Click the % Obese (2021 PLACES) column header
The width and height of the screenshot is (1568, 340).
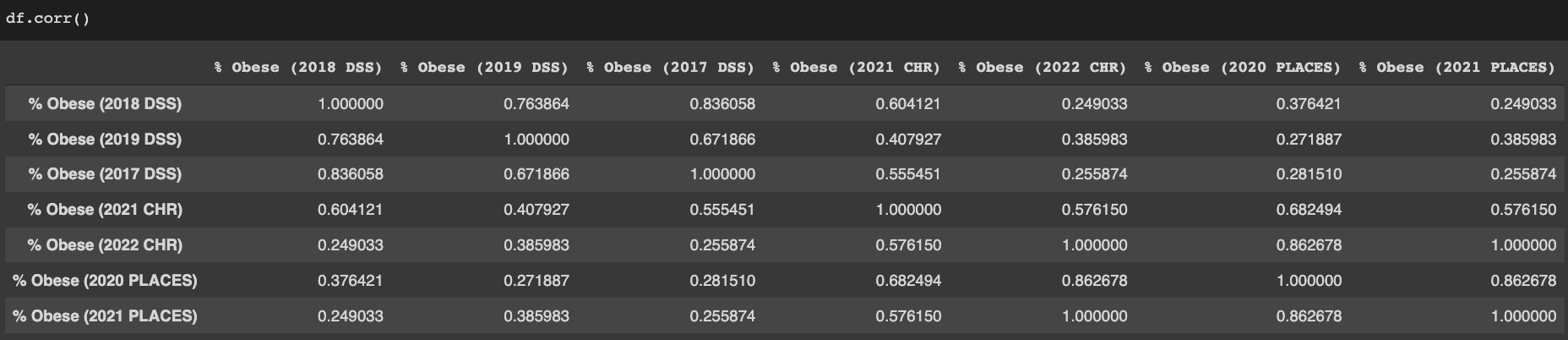pos(1456,68)
